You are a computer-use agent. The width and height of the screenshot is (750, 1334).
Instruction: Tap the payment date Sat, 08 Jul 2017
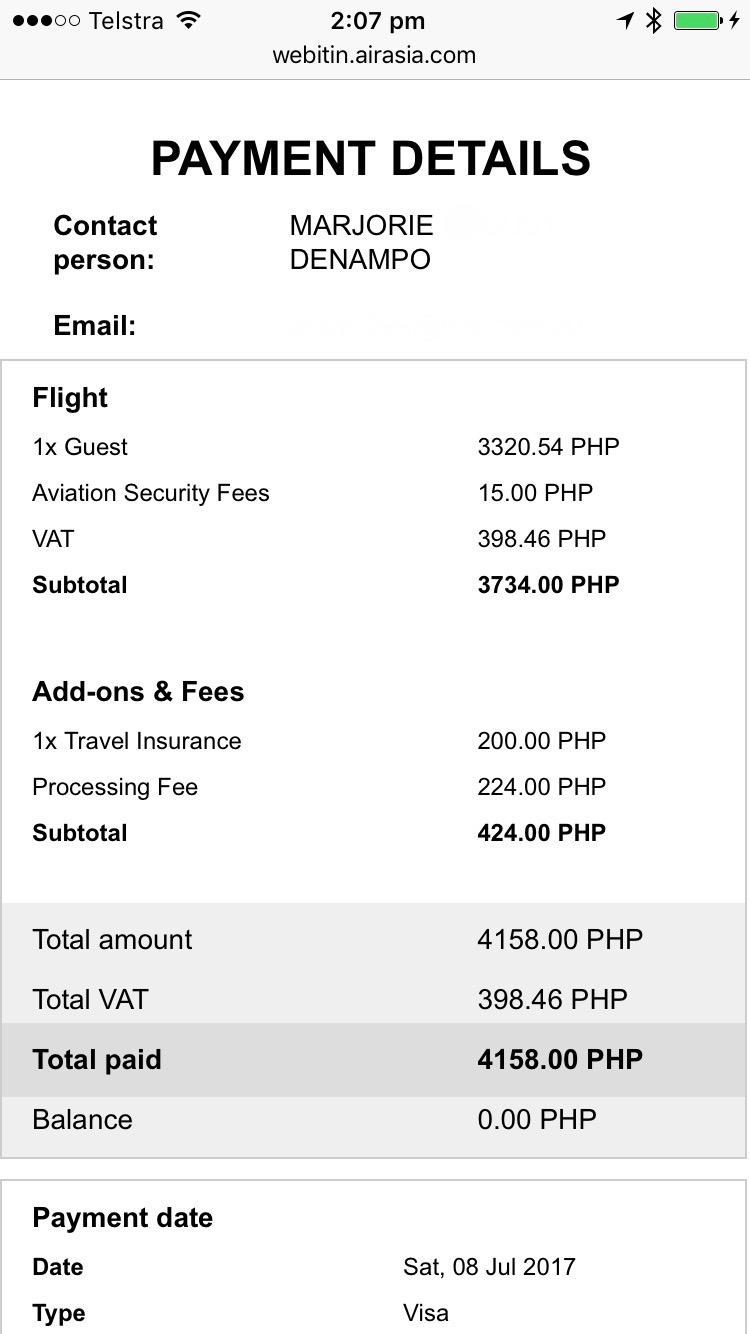tap(489, 1267)
